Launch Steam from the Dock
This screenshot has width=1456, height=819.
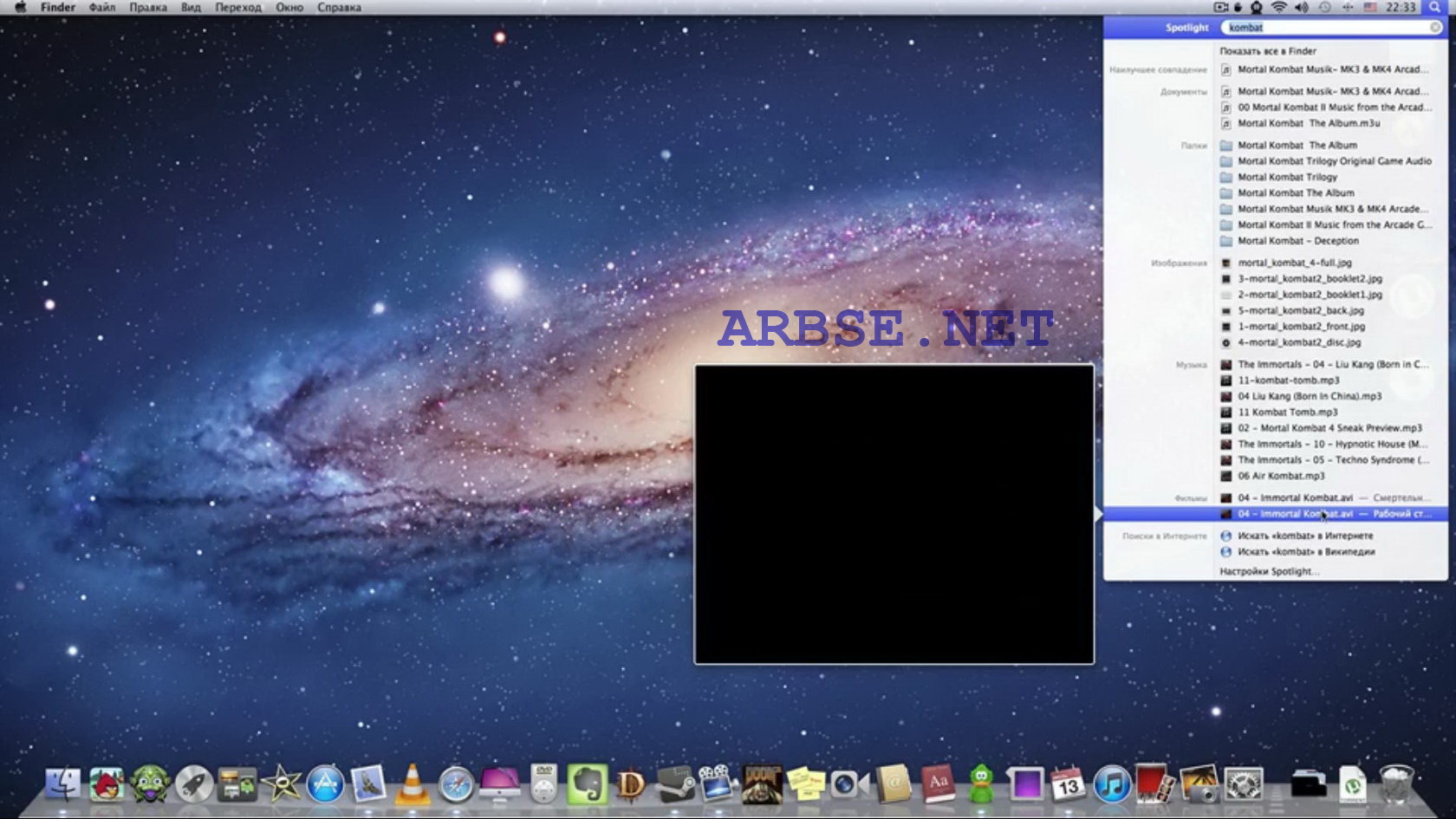(675, 784)
